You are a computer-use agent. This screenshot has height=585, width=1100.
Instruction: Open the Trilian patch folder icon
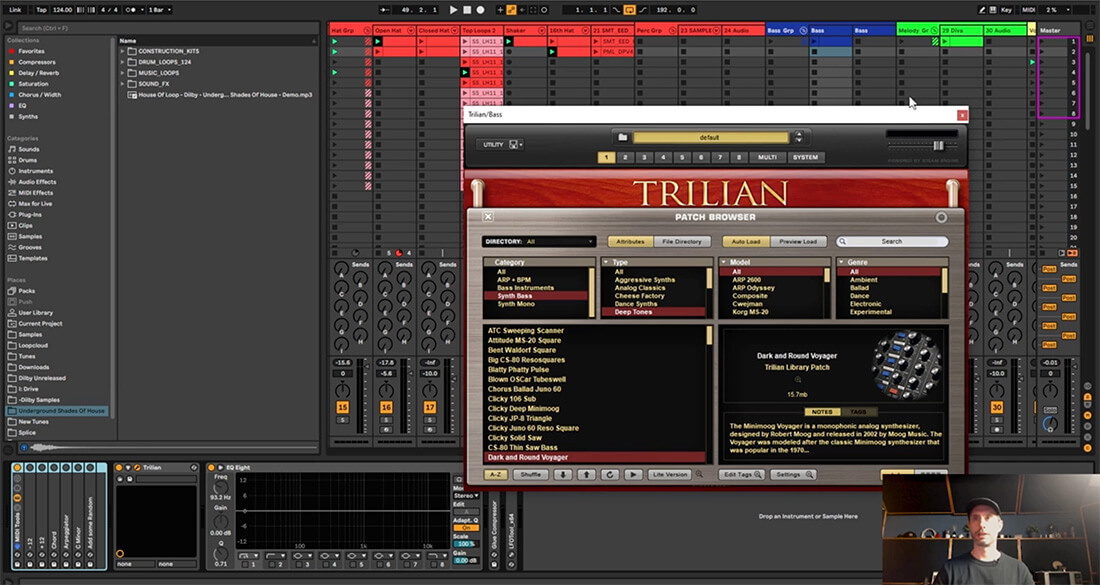[x=622, y=137]
